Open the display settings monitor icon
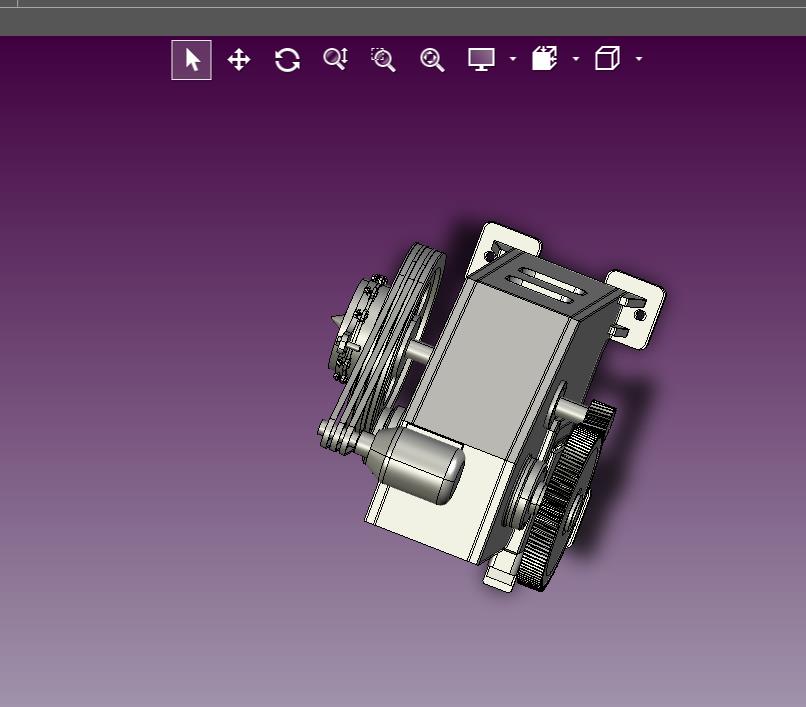This screenshot has width=806, height=707. pos(482,59)
